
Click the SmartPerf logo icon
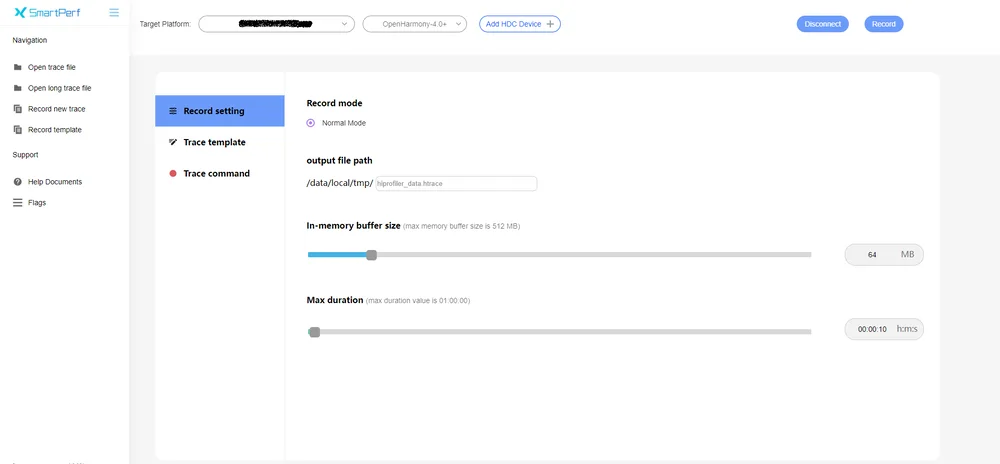(20, 13)
